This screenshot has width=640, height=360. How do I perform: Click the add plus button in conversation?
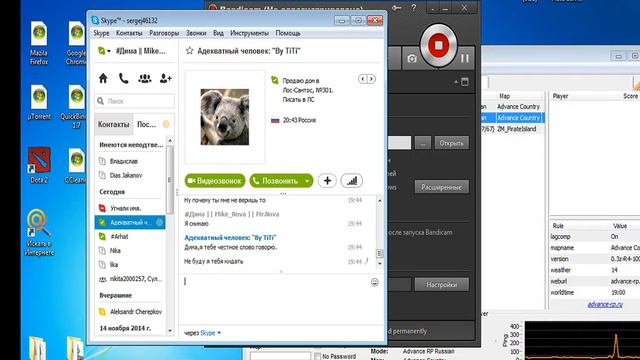(x=327, y=181)
